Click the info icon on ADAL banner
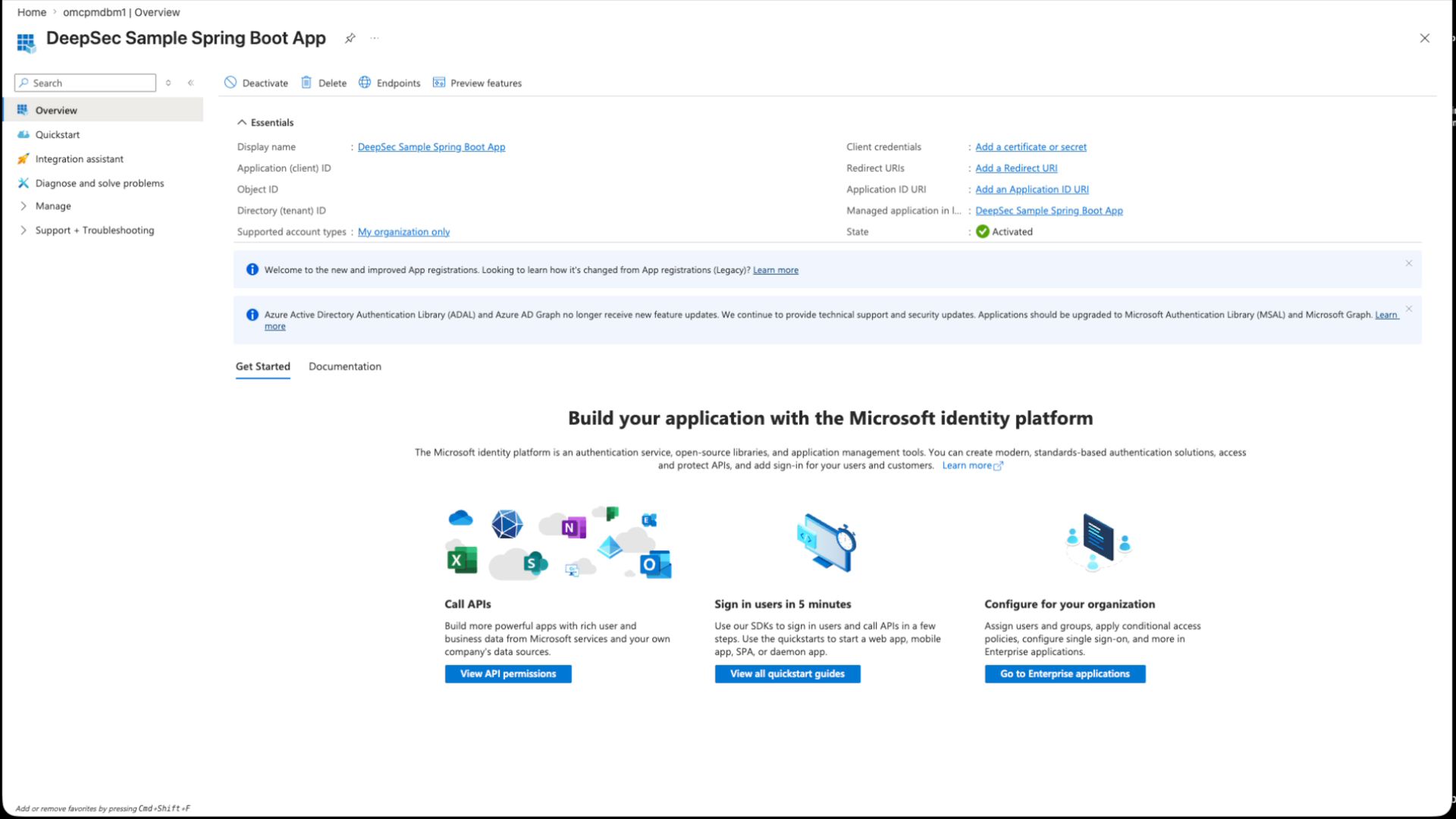The image size is (1456, 819). tap(253, 315)
